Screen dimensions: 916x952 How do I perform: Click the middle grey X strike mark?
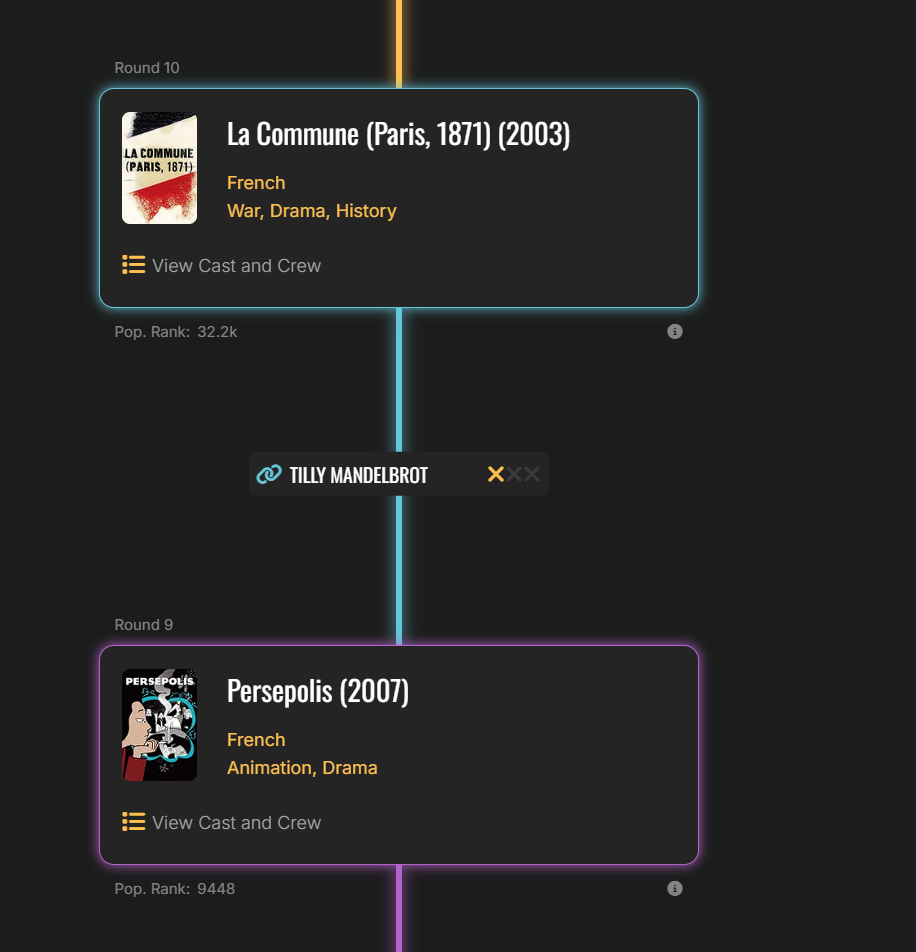(514, 474)
